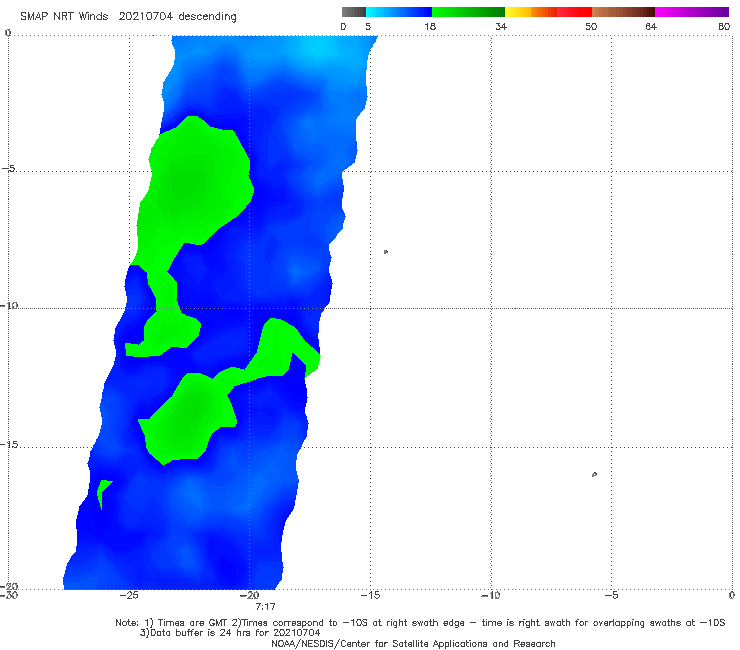
Task: Click the small green patch near -16 latitude
Action: click(x=103, y=491)
